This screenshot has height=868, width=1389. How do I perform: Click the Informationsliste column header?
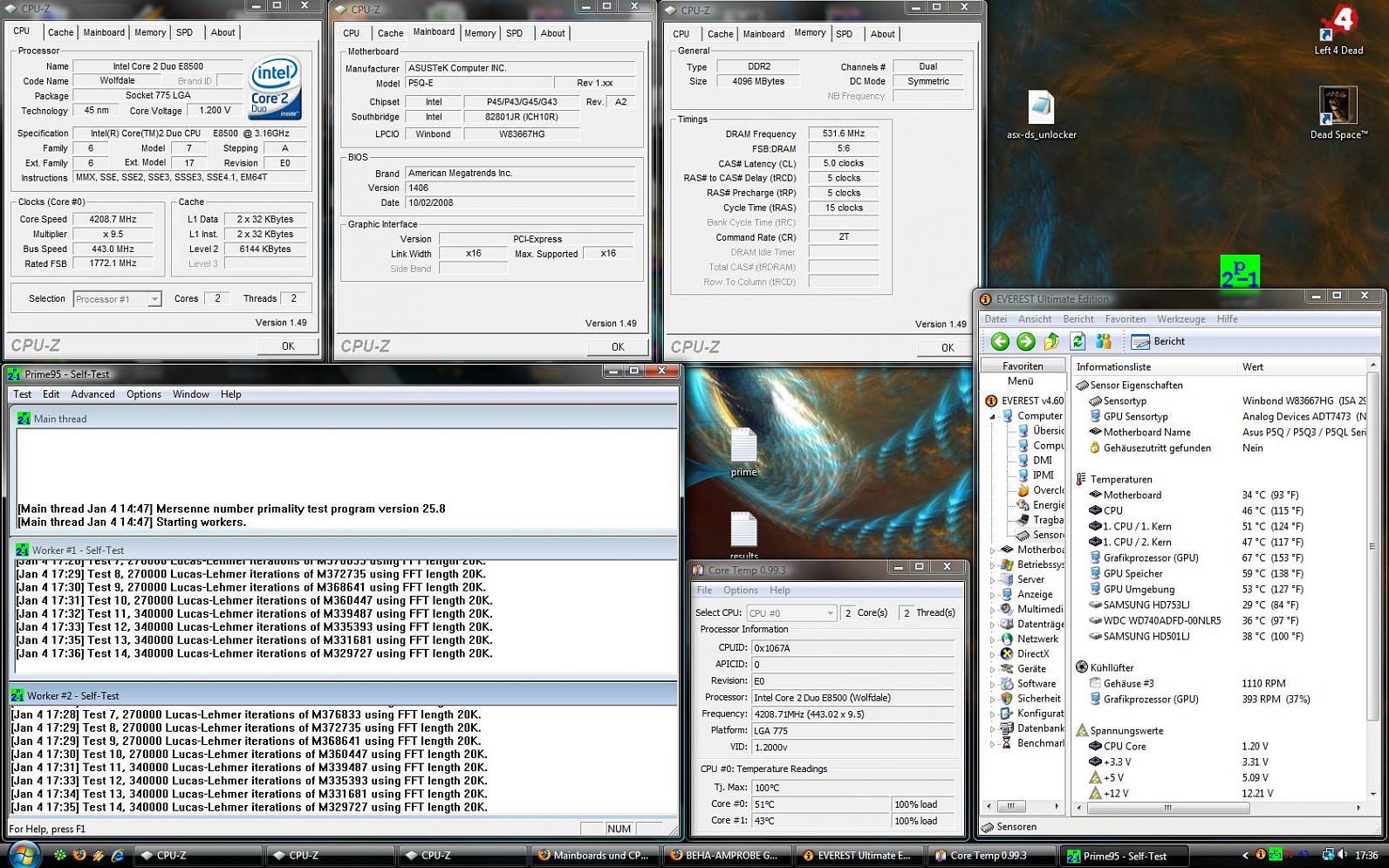click(x=1153, y=367)
